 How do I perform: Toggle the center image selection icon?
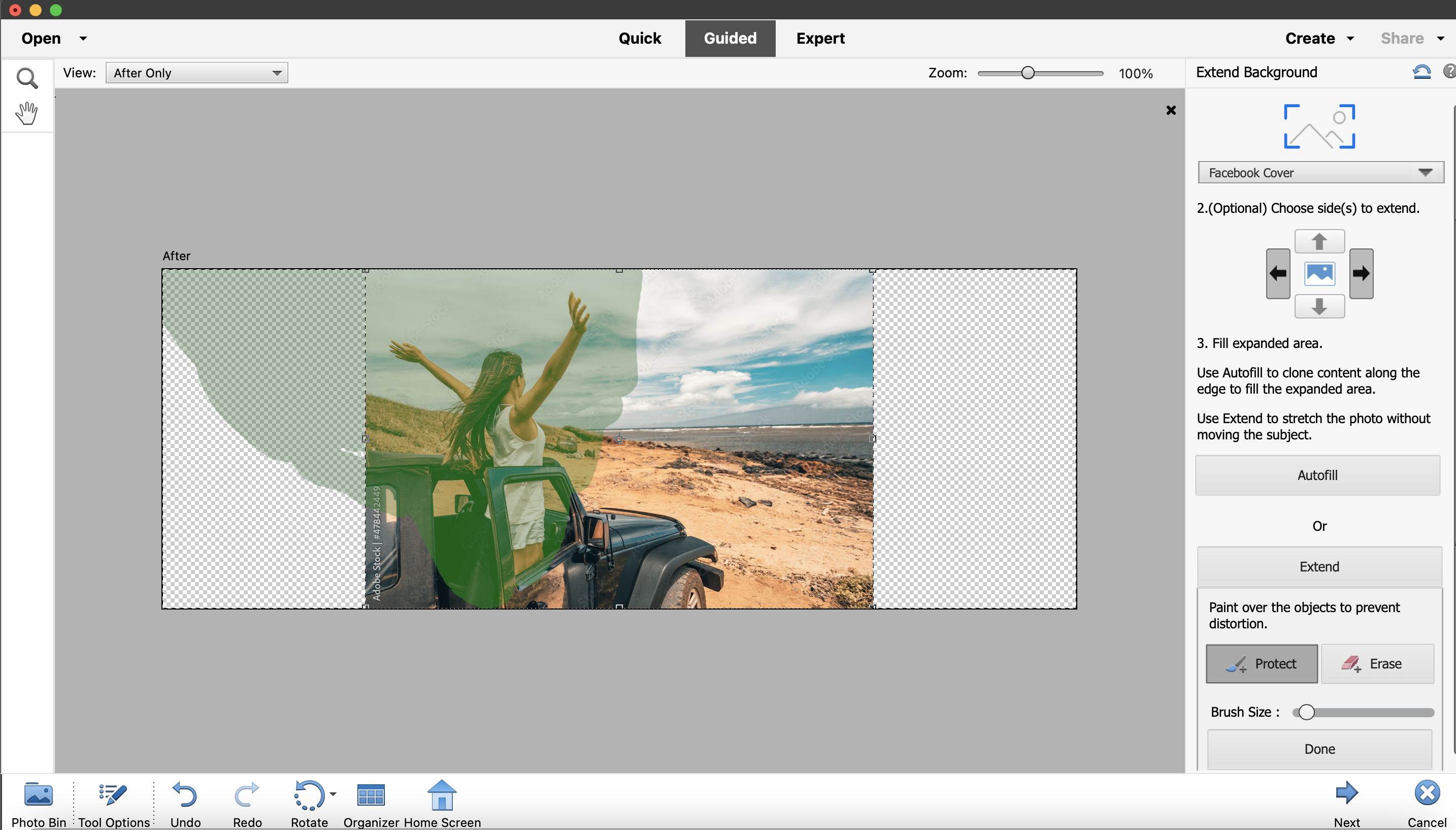pyautogui.click(x=1318, y=273)
